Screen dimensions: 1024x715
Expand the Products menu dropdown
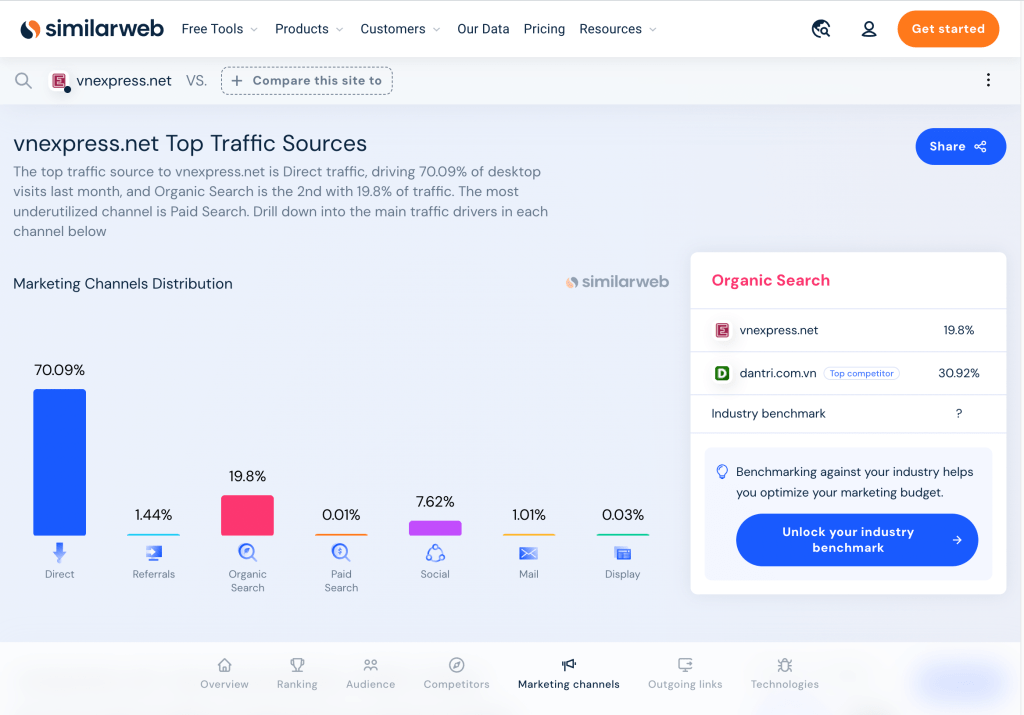tap(309, 29)
